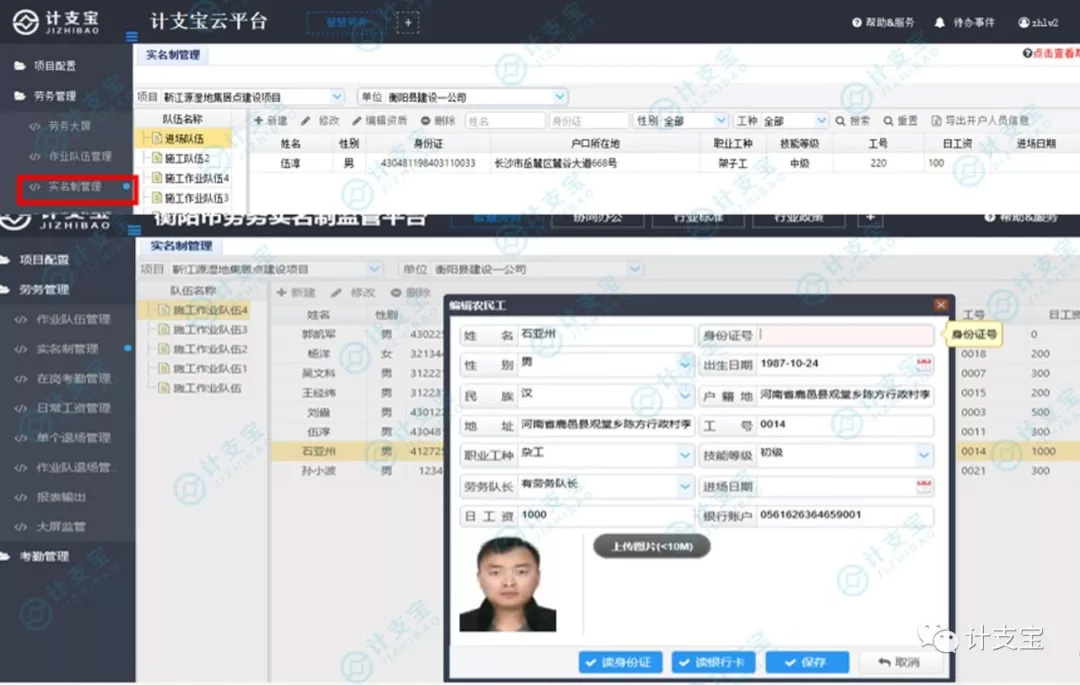Click the 姓名 field with 石亚州
This screenshot has height=685, width=1080.
605,335
